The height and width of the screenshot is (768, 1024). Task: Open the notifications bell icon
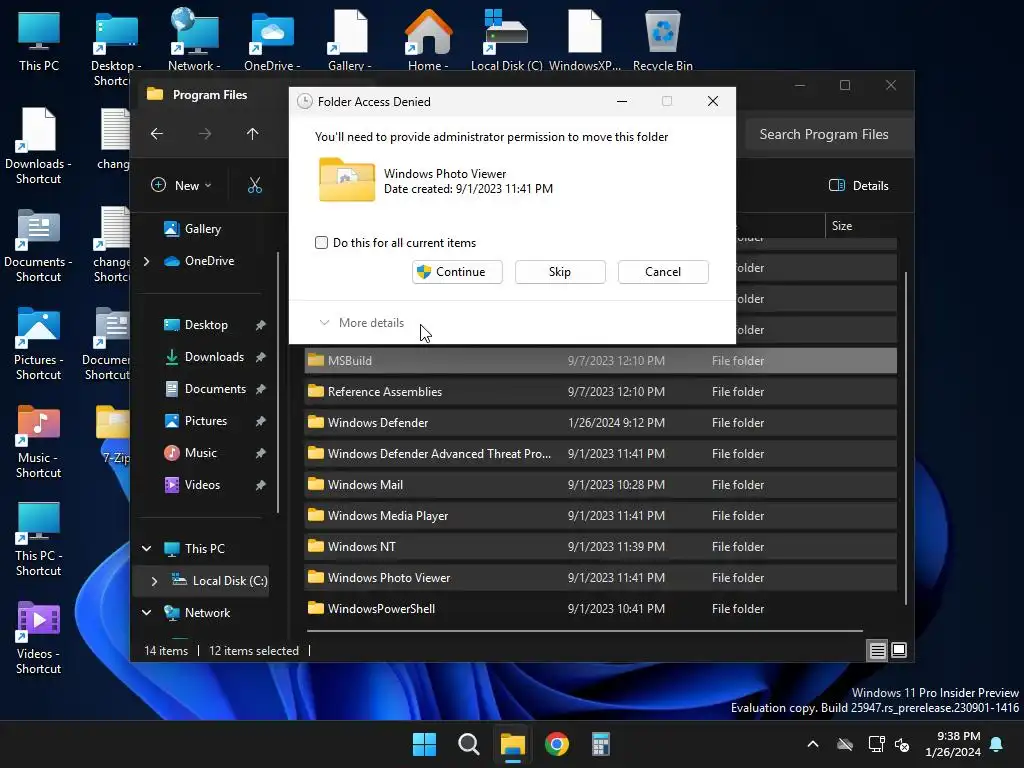coord(997,744)
